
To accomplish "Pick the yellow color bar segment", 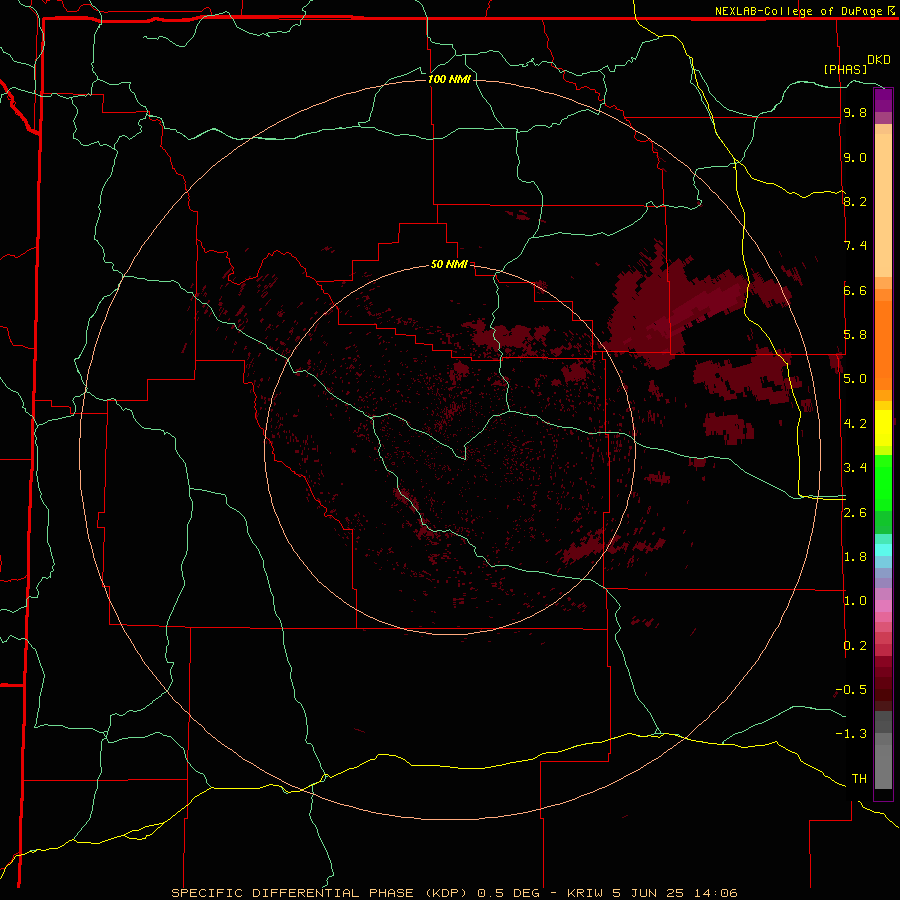I will [x=883, y=428].
